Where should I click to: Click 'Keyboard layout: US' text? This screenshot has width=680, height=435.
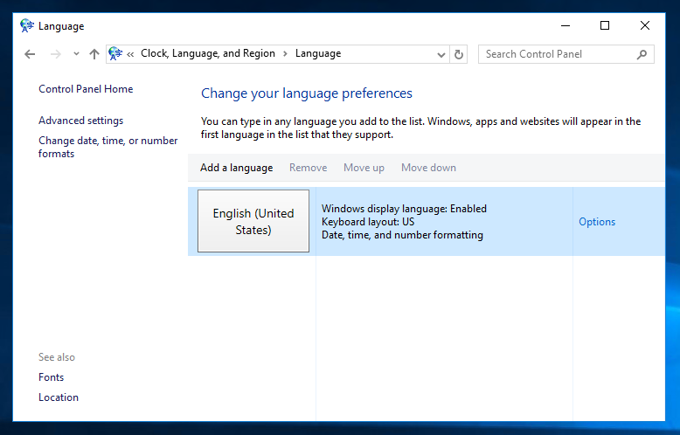[x=368, y=222]
